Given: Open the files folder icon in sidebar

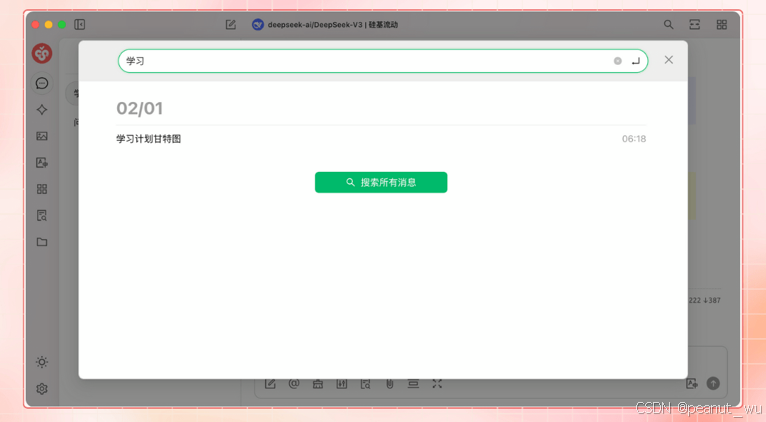Looking at the screenshot, I should click(42, 242).
